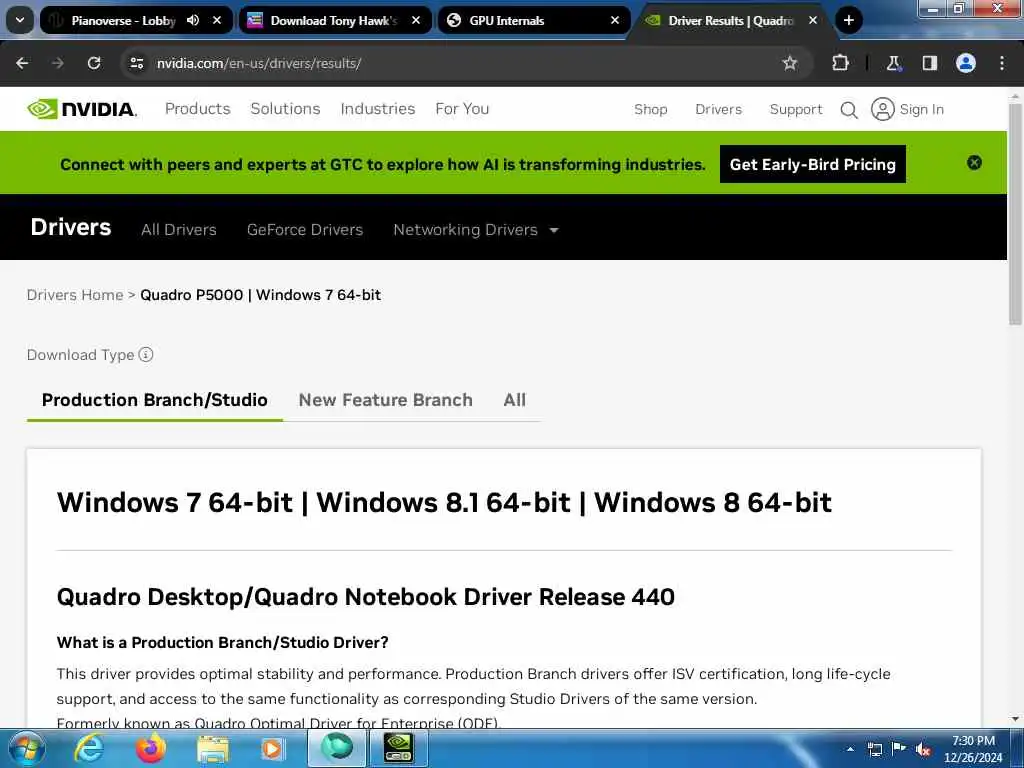
Task: Open the Products menu
Action: coord(197,108)
